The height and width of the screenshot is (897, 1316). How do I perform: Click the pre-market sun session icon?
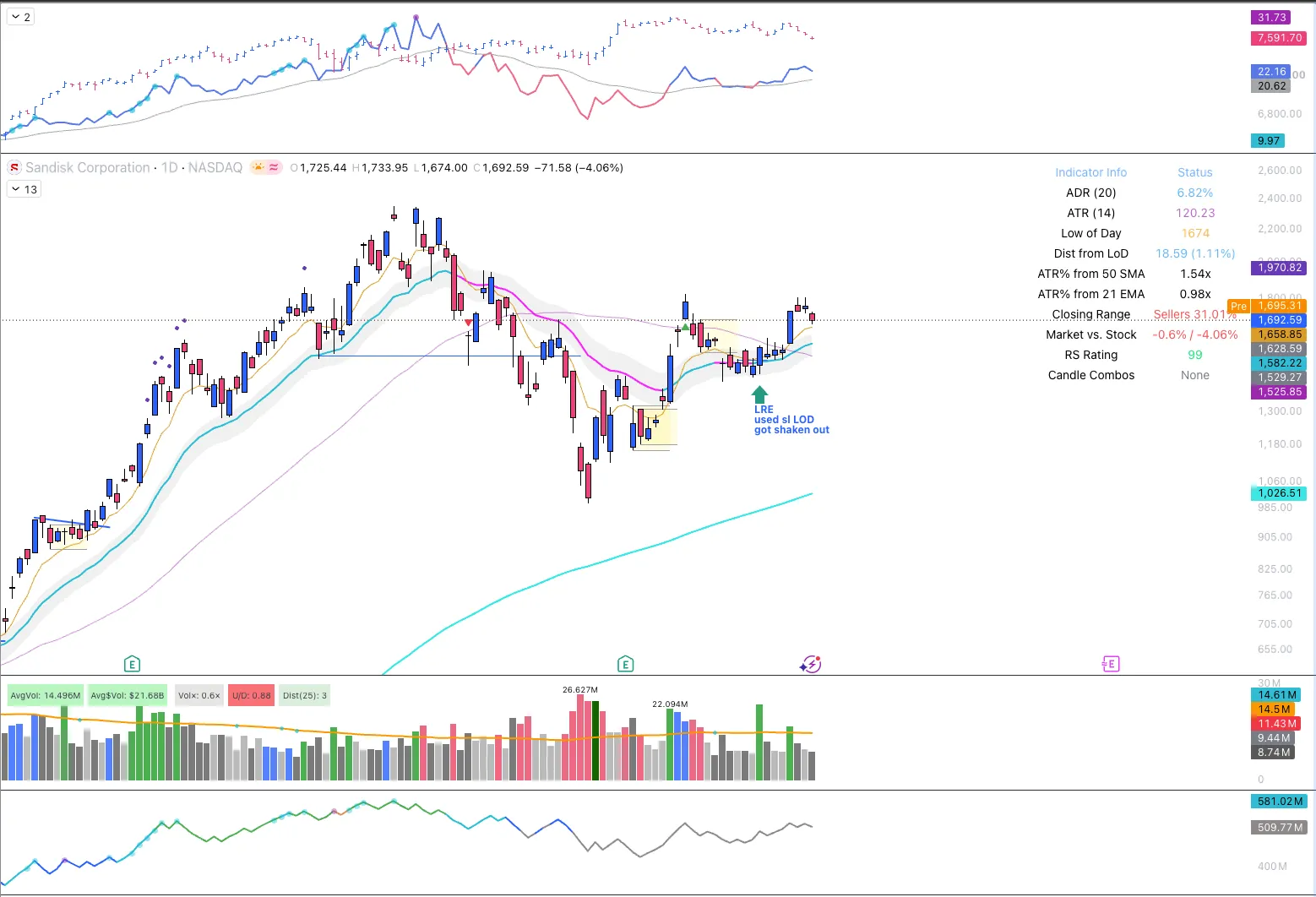[x=258, y=167]
